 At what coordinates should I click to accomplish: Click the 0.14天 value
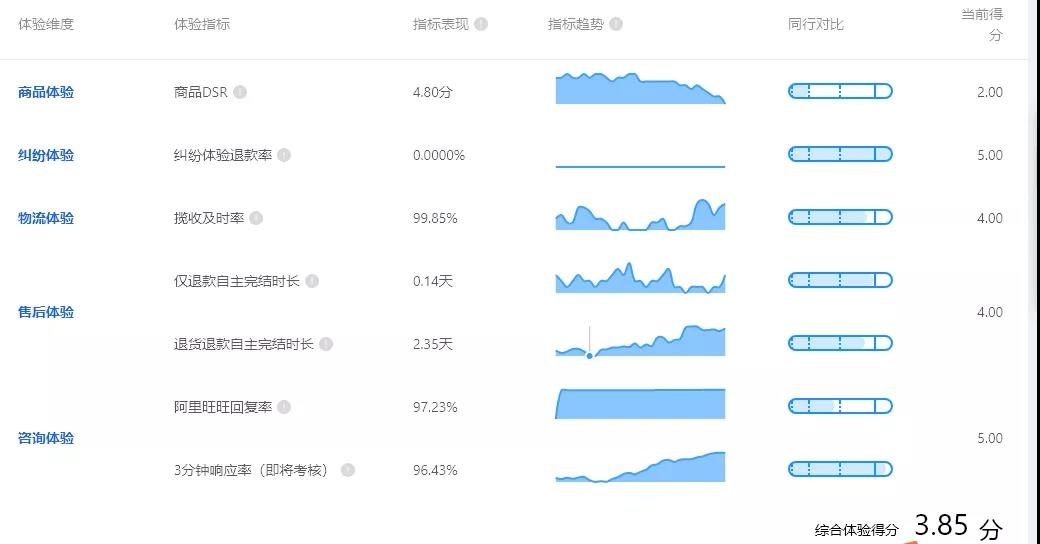(432, 281)
